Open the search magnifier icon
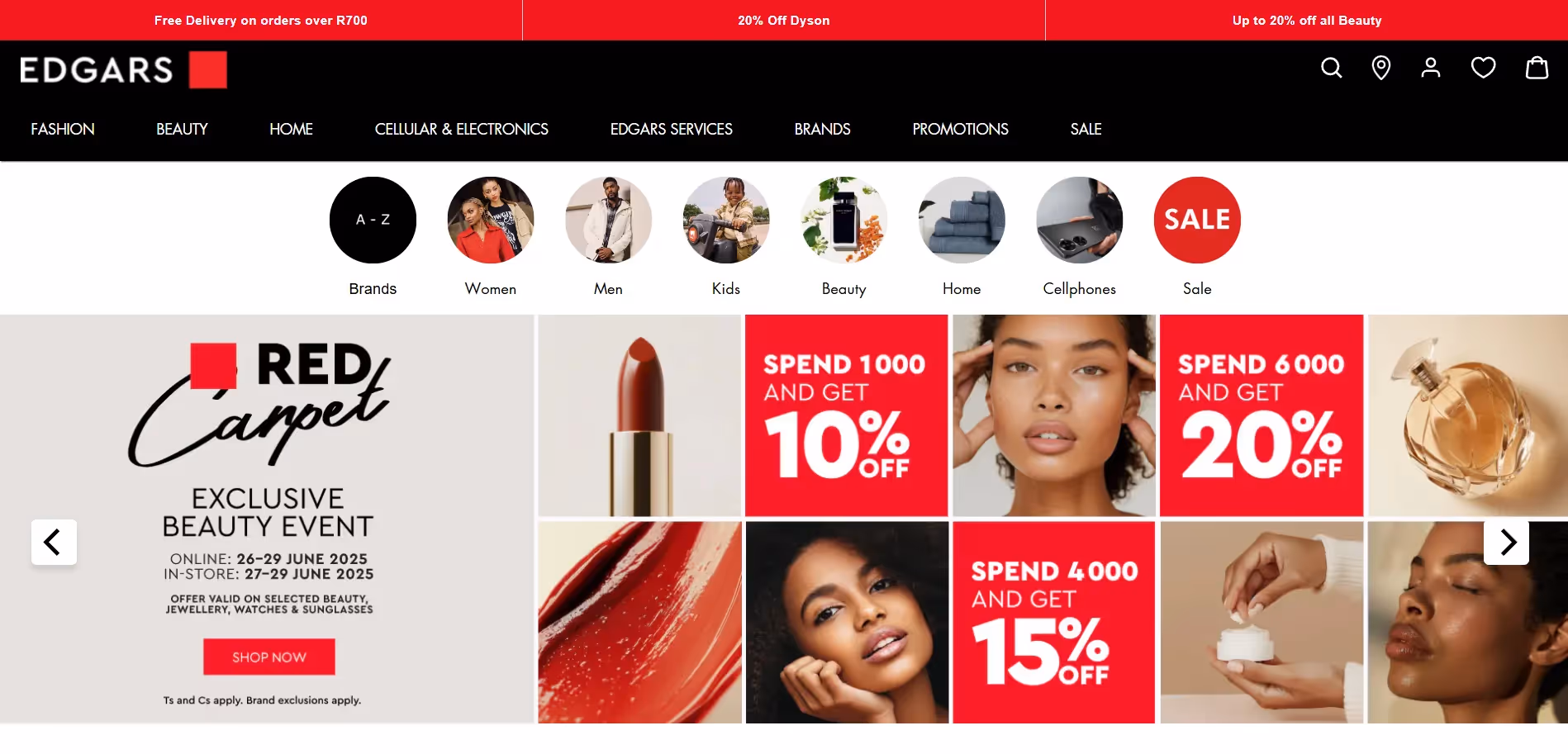Viewport: 1568px width, 754px height. coord(1331,68)
